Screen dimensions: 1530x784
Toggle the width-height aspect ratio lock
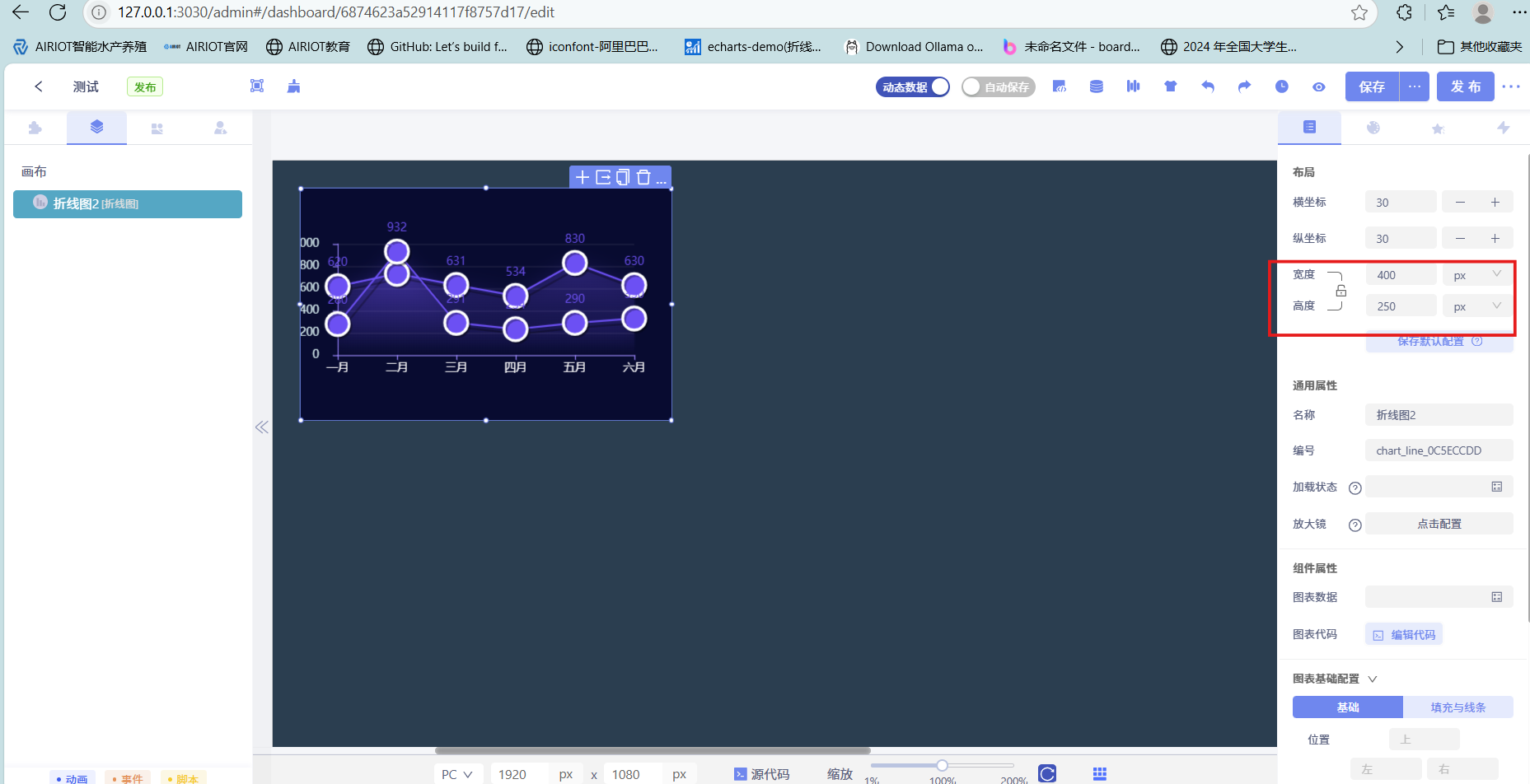pyautogui.click(x=1341, y=291)
